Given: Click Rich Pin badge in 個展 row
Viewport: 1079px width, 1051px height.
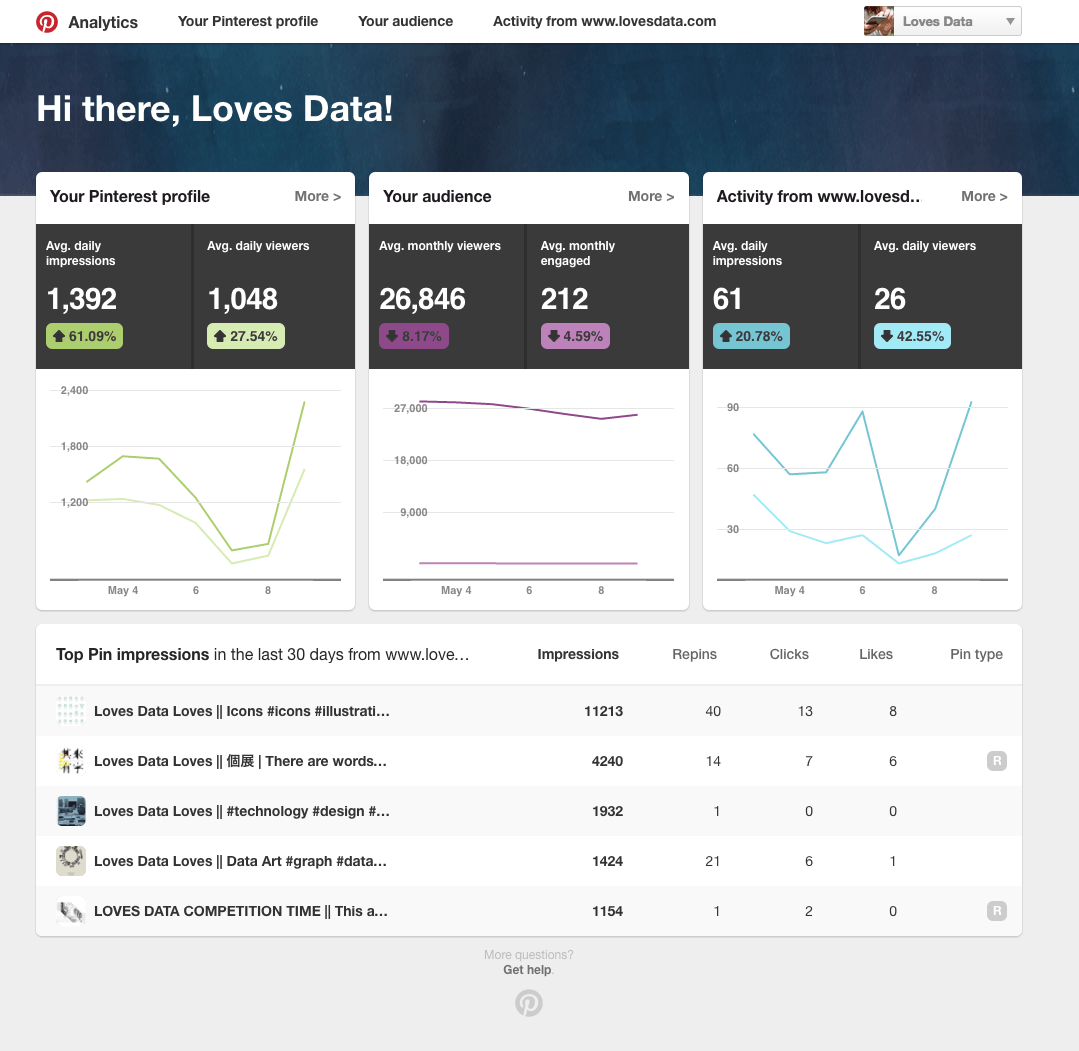Looking at the screenshot, I should pyautogui.click(x=996, y=761).
